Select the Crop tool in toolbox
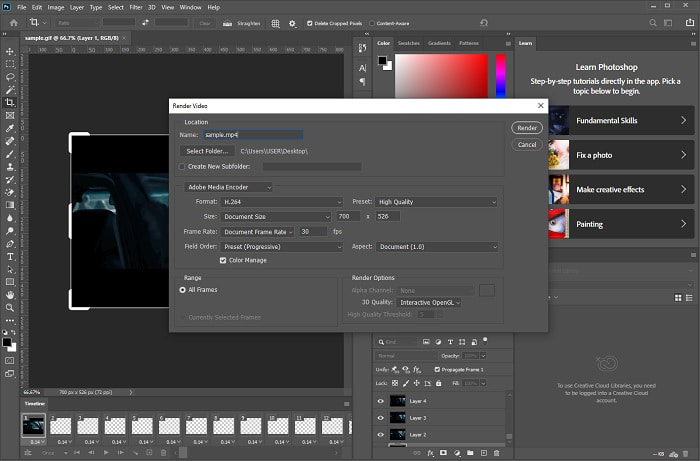Viewport: 700px width, 461px height. pos(10,103)
